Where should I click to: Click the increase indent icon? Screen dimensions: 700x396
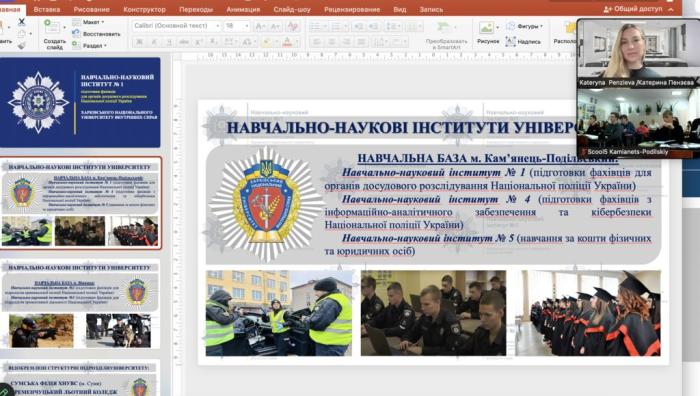coord(374,26)
